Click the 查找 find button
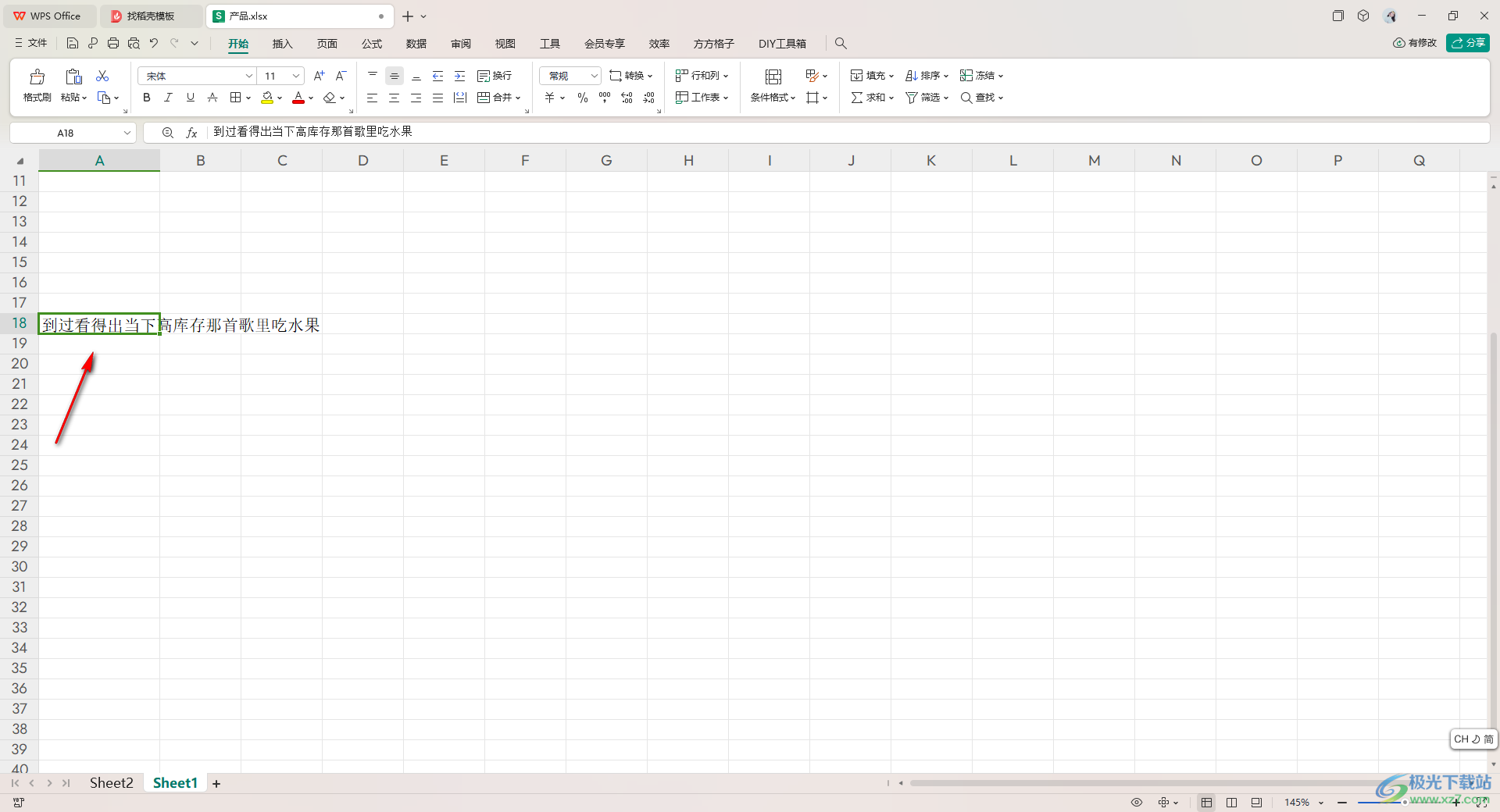This screenshot has height=812, width=1500. click(x=981, y=98)
